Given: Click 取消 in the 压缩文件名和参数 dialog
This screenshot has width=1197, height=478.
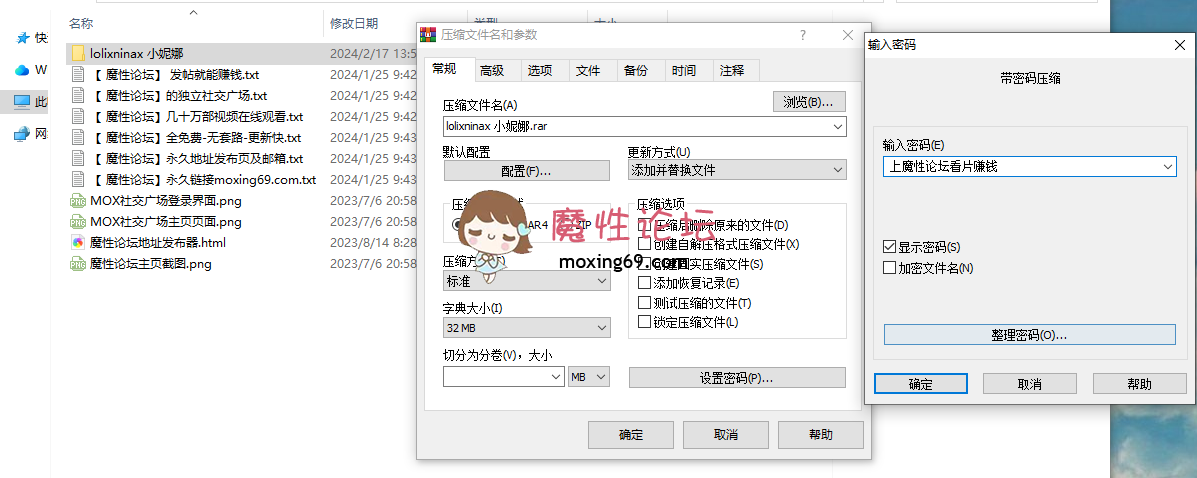Looking at the screenshot, I should coord(726,434).
